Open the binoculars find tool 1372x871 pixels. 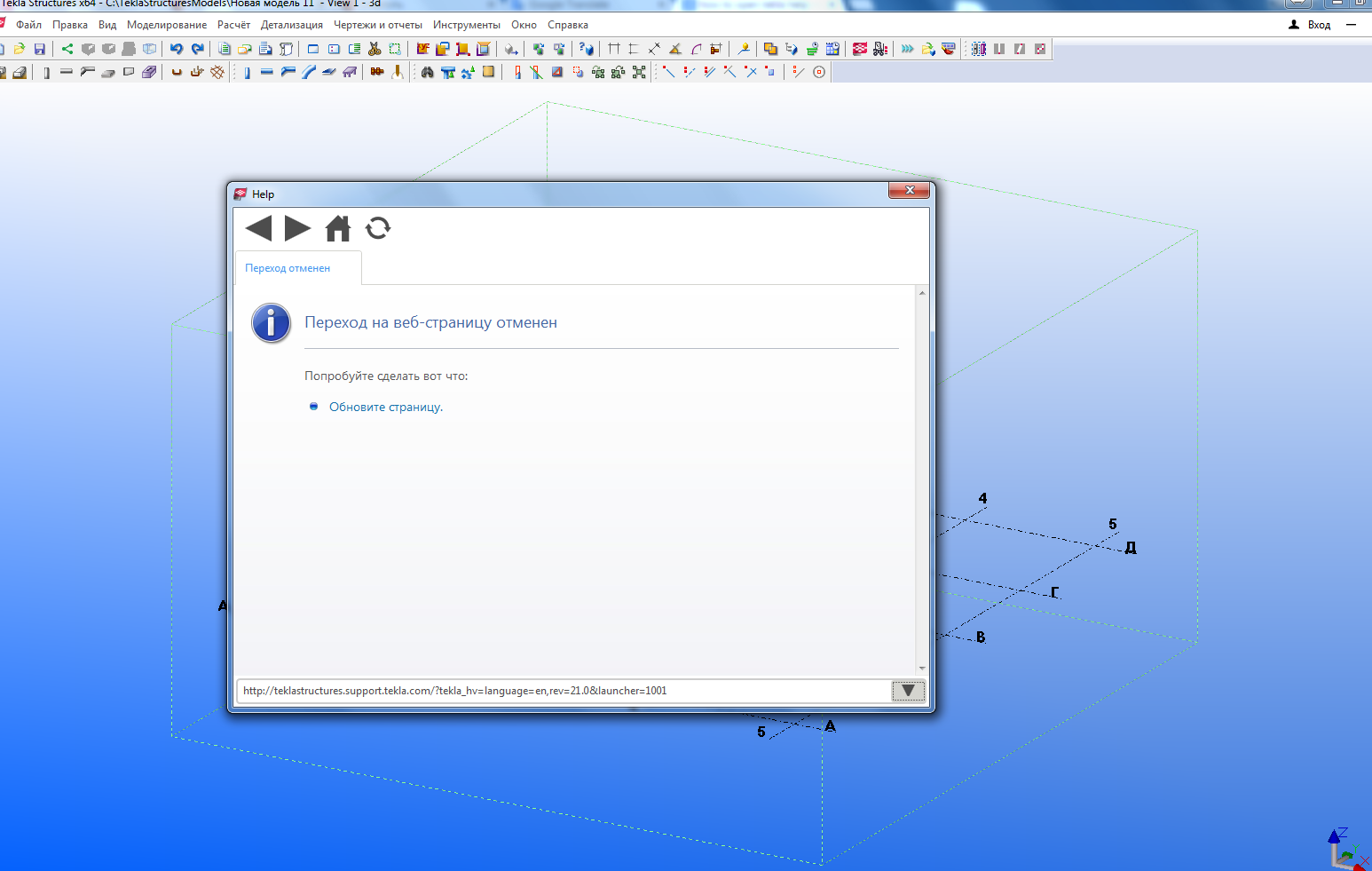[x=427, y=72]
